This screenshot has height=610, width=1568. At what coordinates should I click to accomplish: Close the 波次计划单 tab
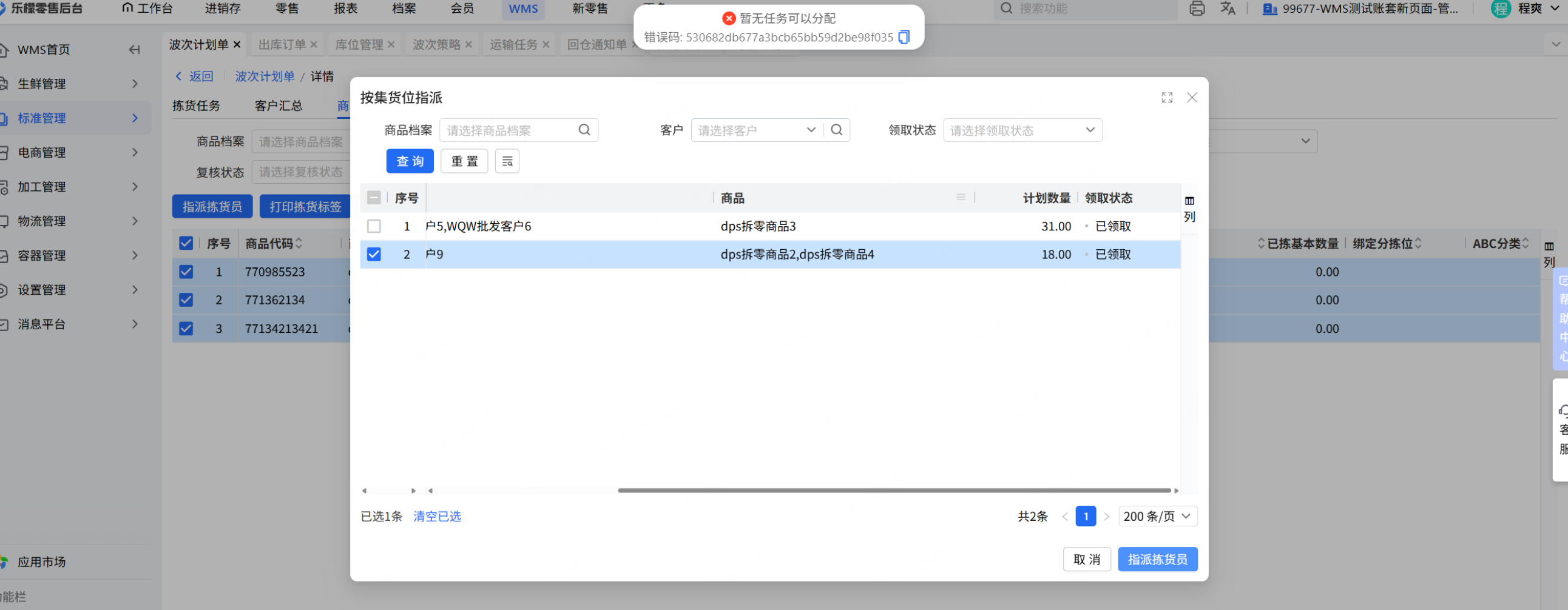click(237, 44)
